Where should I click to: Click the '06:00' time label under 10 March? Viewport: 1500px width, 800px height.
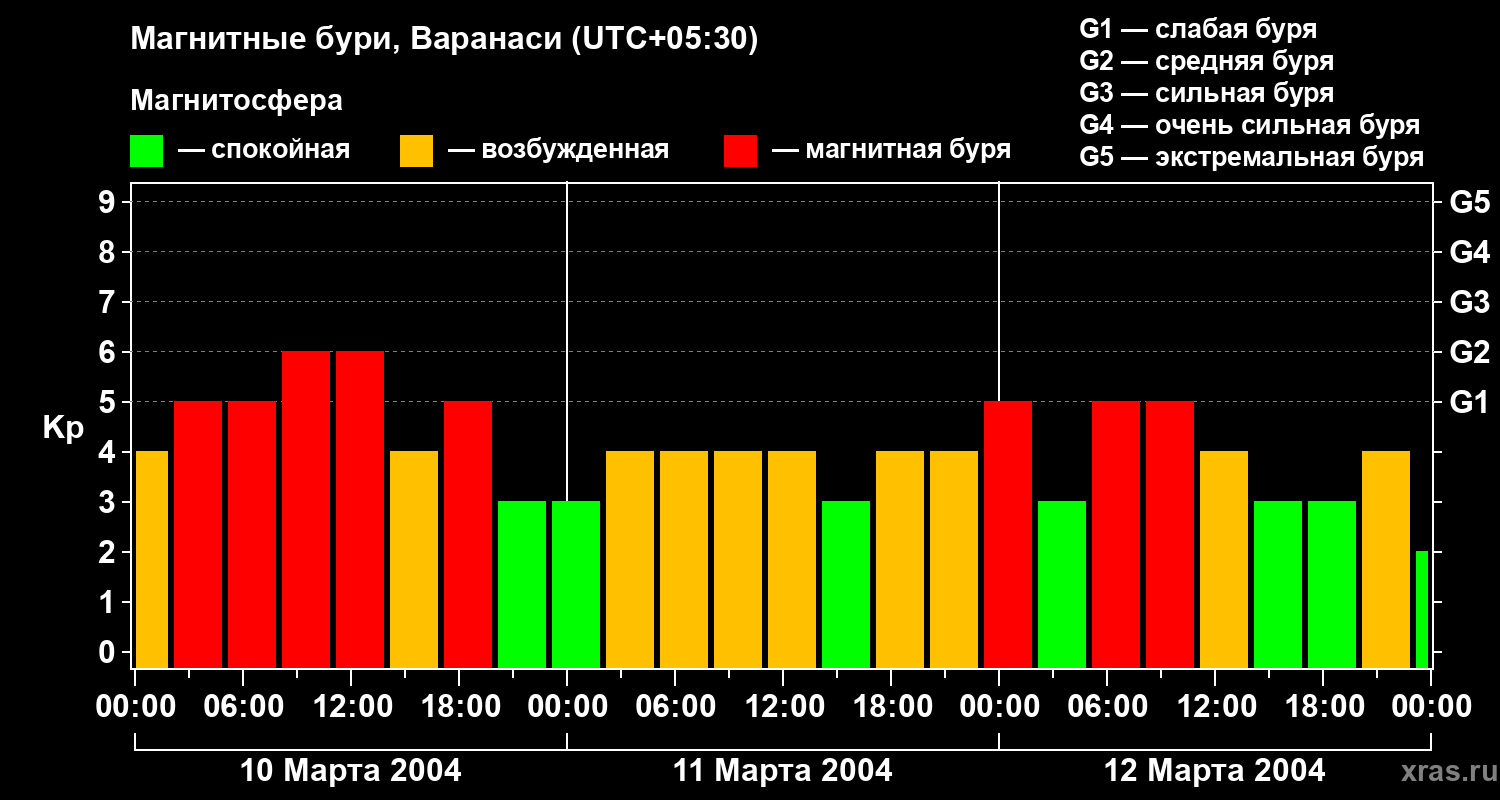[243, 707]
